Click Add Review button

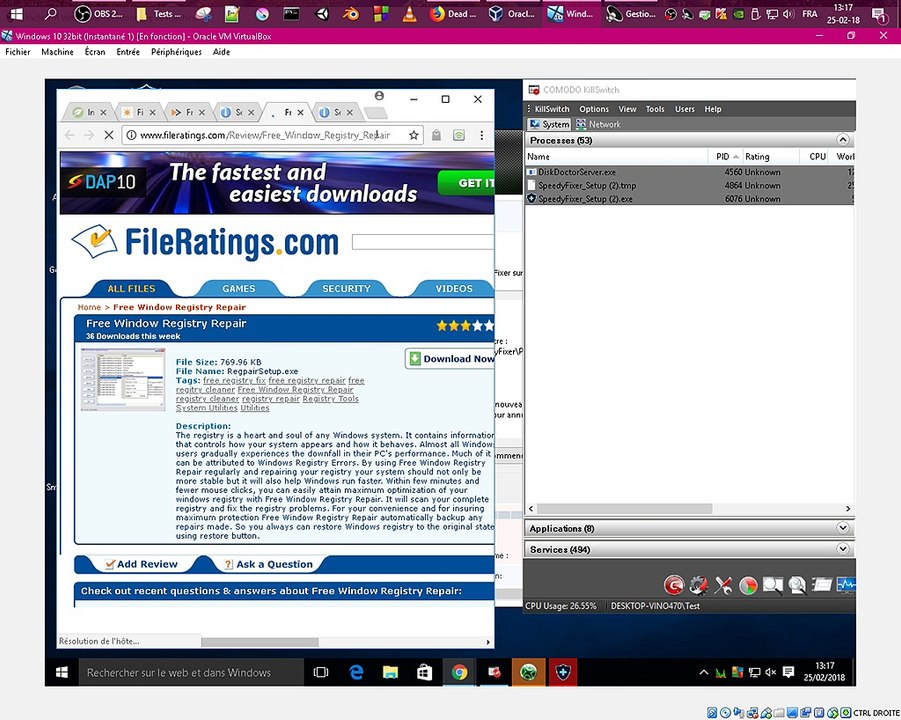pos(141,564)
